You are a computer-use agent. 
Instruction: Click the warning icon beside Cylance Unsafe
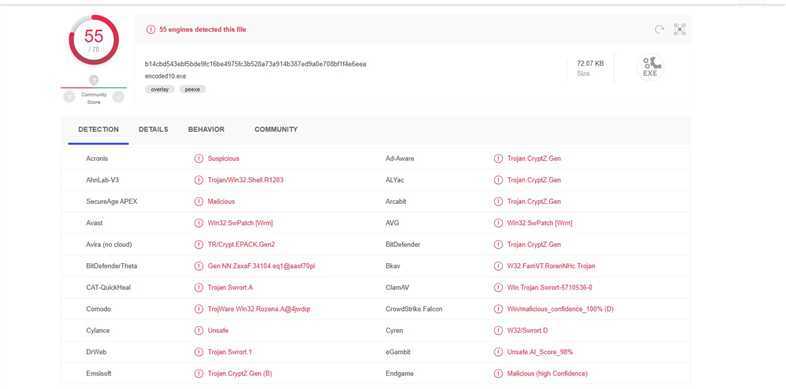[x=199, y=331]
